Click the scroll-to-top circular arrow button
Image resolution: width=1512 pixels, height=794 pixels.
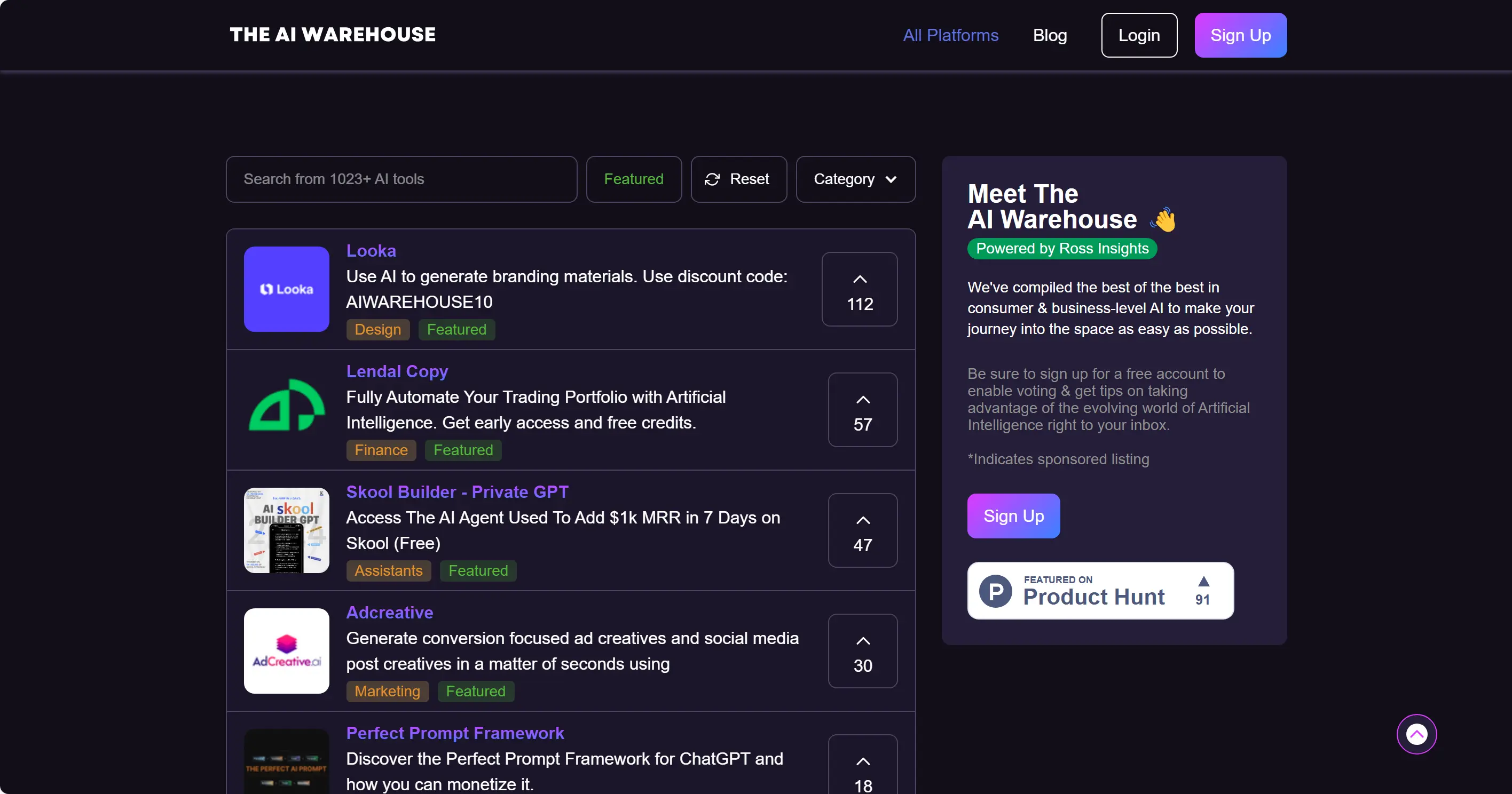pos(1416,734)
